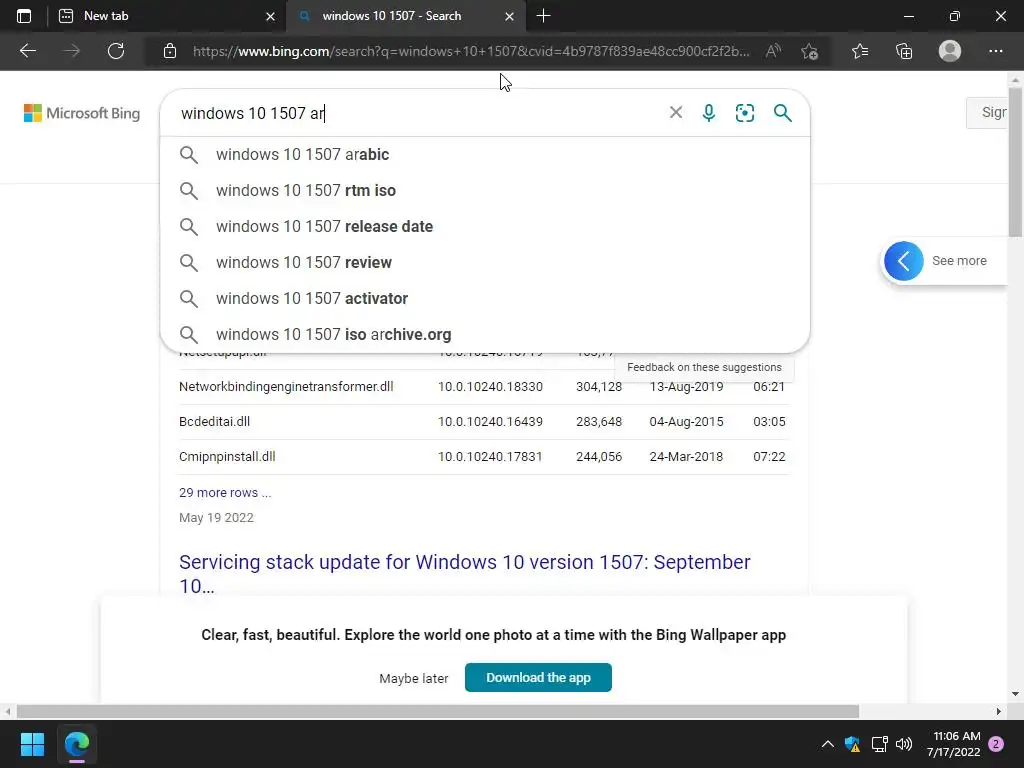
Task: Switch to the New tab tab
Action: pyautogui.click(x=157, y=16)
